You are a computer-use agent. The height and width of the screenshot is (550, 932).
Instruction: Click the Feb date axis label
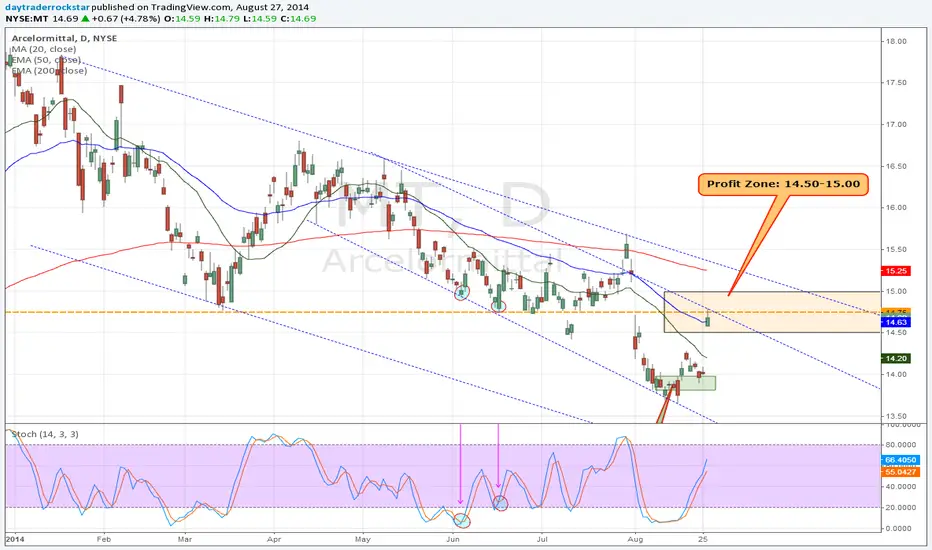(103, 539)
